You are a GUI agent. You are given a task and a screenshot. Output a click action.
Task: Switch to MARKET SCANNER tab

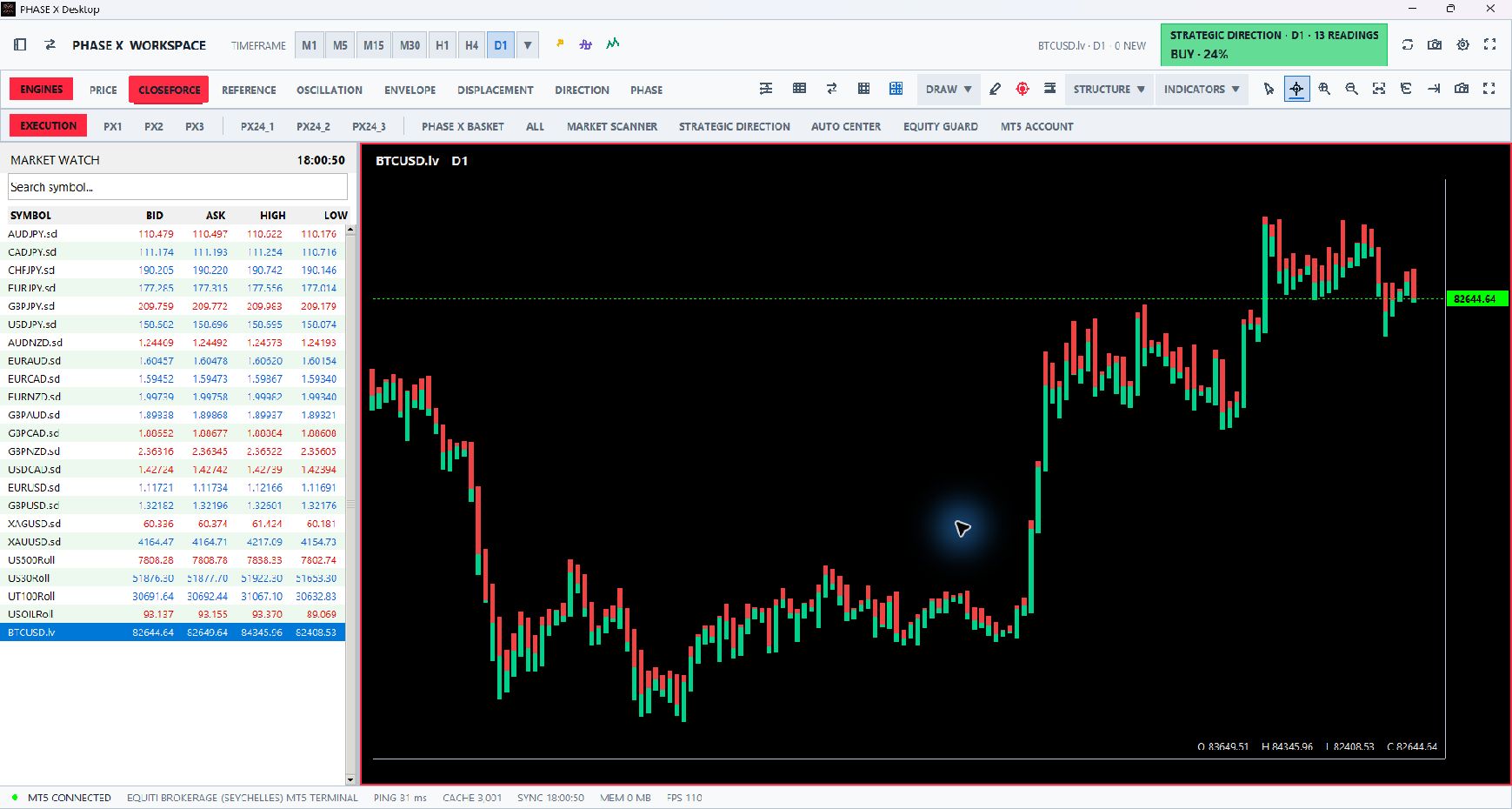(612, 126)
